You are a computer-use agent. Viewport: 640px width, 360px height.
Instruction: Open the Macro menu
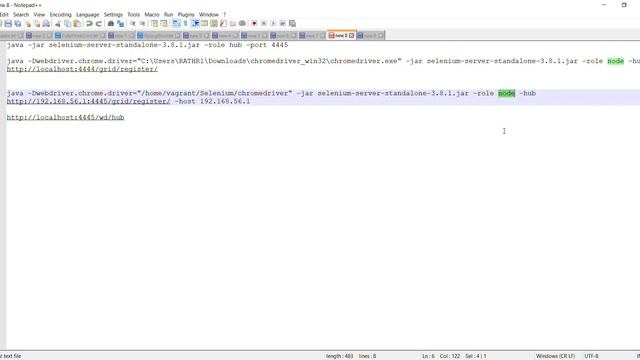tap(152, 15)
